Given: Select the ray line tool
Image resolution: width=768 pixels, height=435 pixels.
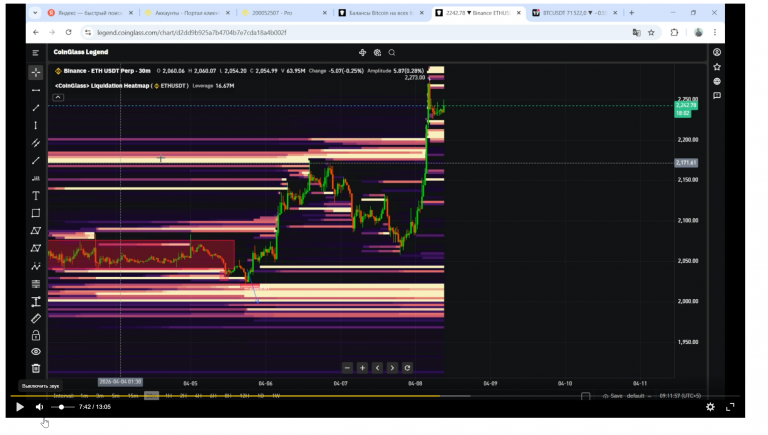Looking at the screenshot, I should pyautogui.click(x=36, y=161).
